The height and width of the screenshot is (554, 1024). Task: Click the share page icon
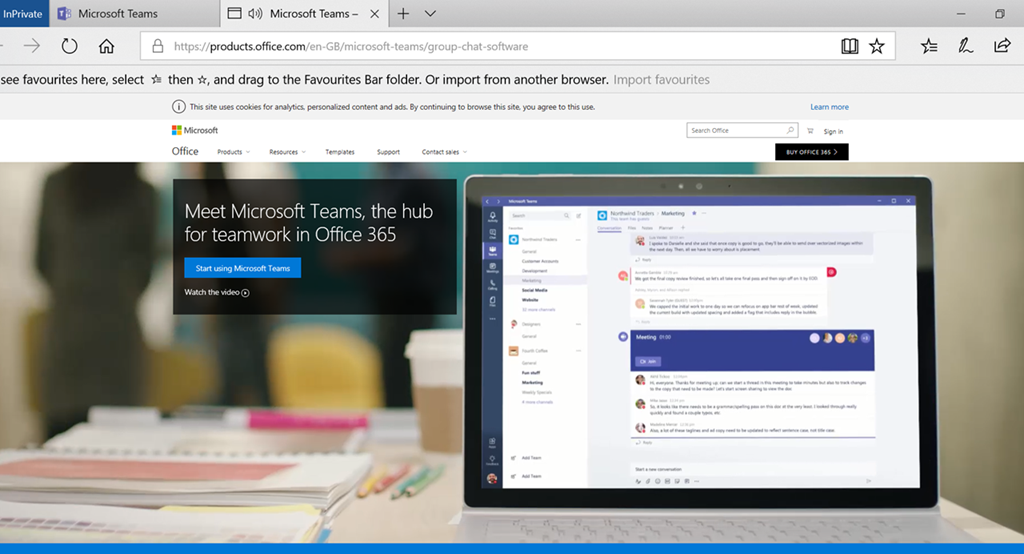pos(1001,46)
